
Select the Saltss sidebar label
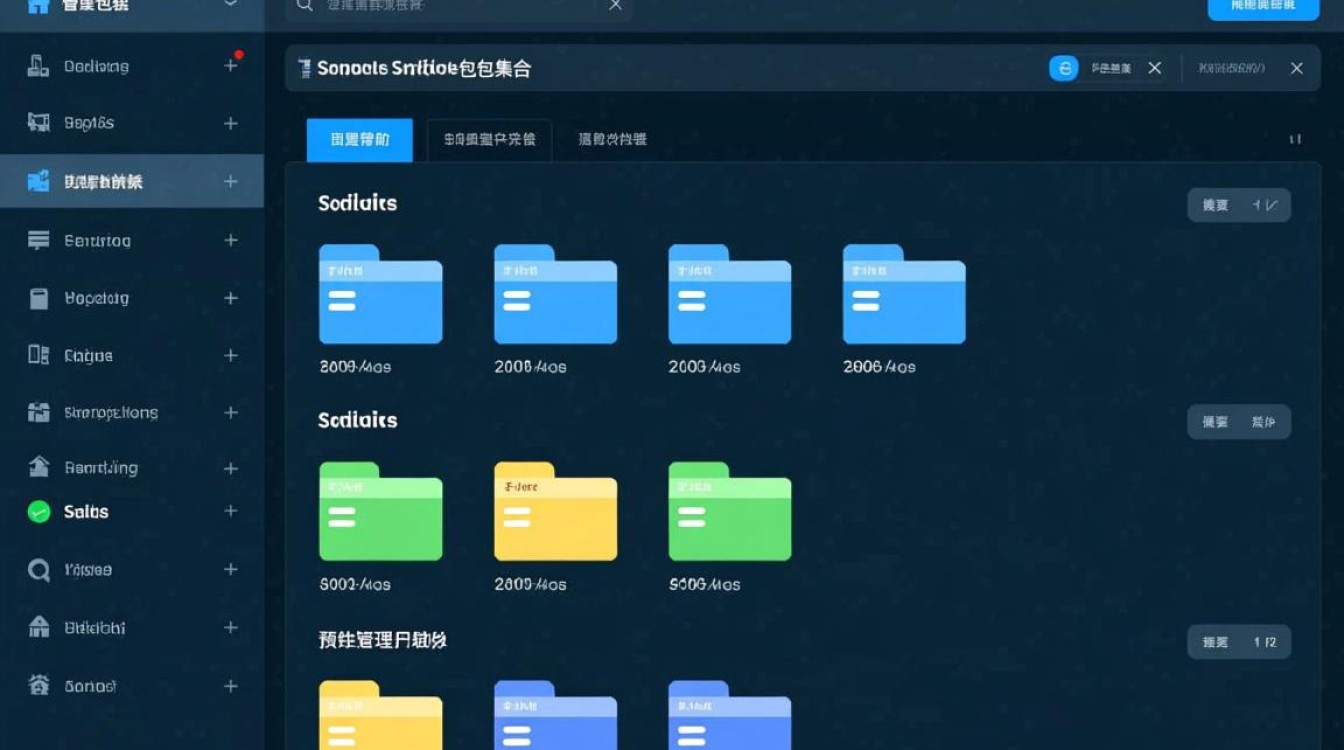(86, 512)
